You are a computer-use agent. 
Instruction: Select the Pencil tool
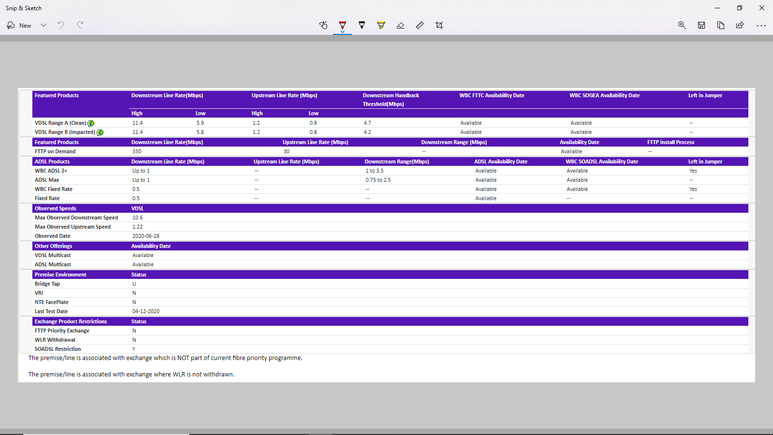[362, 25]
